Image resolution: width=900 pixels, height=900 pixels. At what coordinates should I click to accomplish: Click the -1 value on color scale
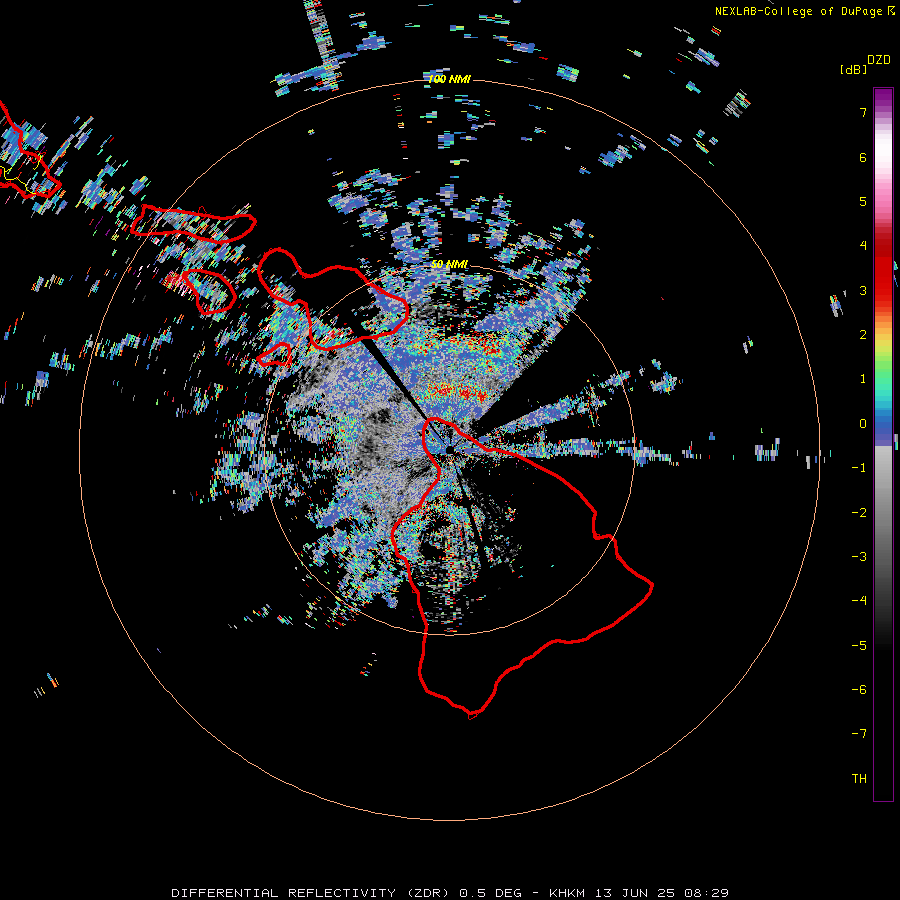pyautogui.click(x=859, y=468)
